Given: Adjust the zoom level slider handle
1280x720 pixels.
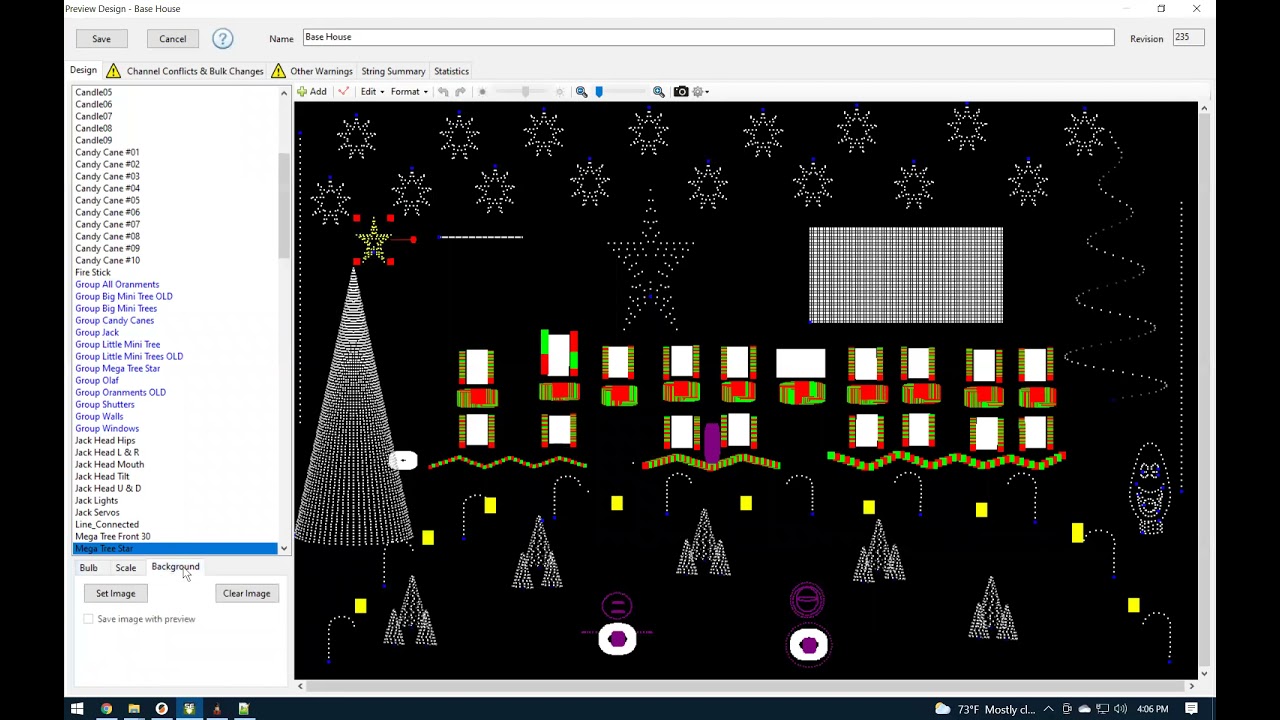Looking at the screenshot, I should 599,92.
